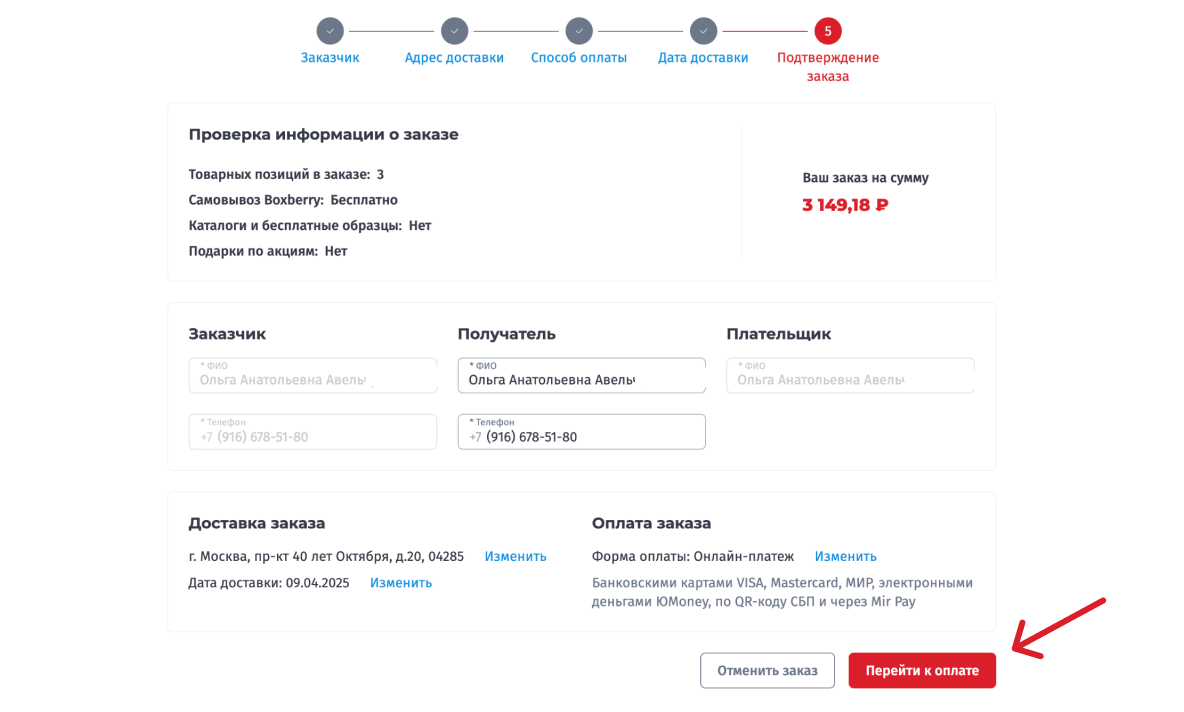Viewport: 1184px width, 712px height.
Task: Change the payment method via Изменить link
Action: (845, 557)
